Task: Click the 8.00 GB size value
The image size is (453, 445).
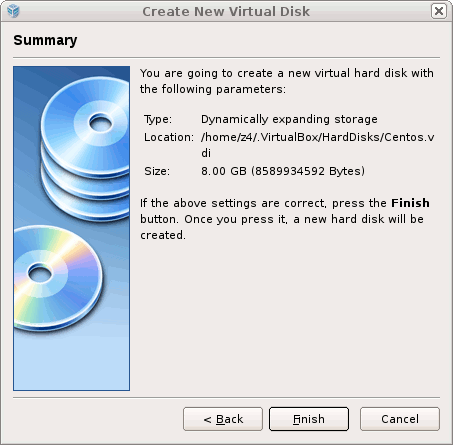Action: 283,171
